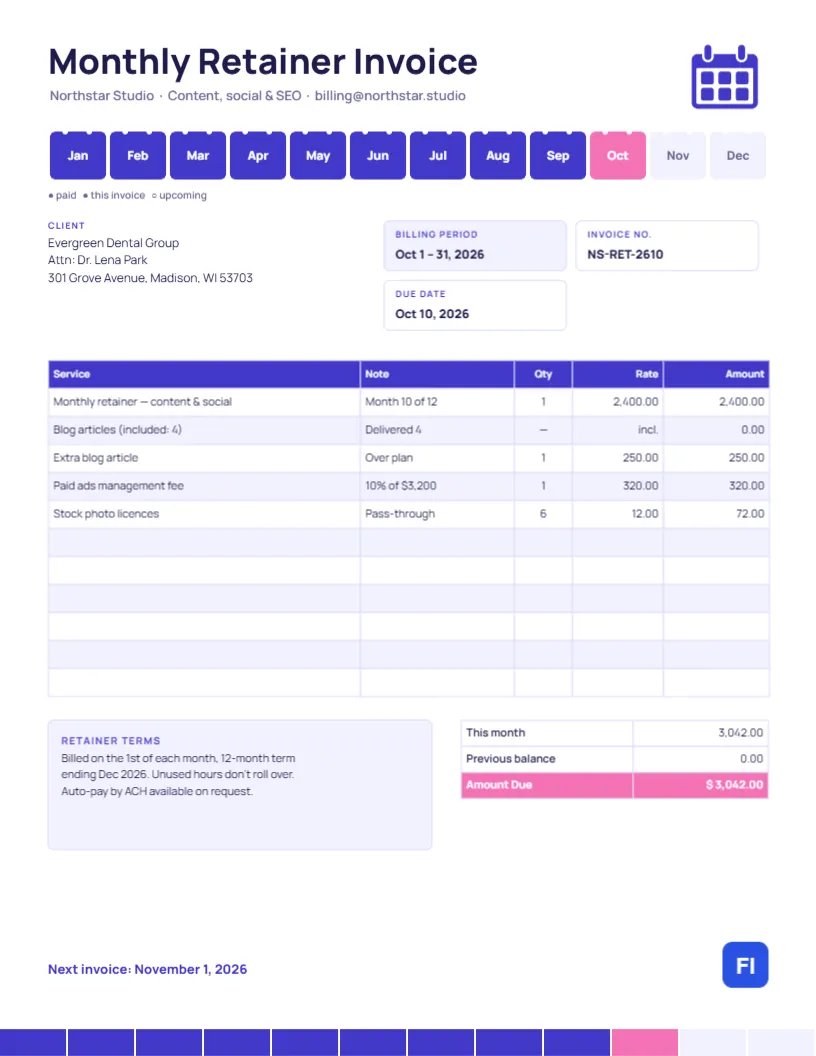The width and height of the screenshot is (816, 1056).
Task: Click the Monthly Retainer Invoice title
Action: point(263,62)
